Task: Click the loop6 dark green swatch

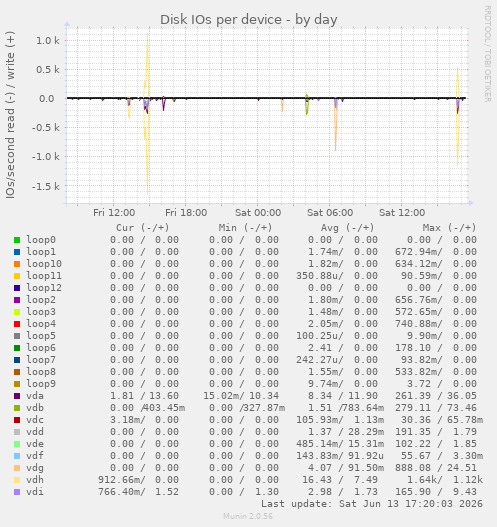Action: pos(17,348)
